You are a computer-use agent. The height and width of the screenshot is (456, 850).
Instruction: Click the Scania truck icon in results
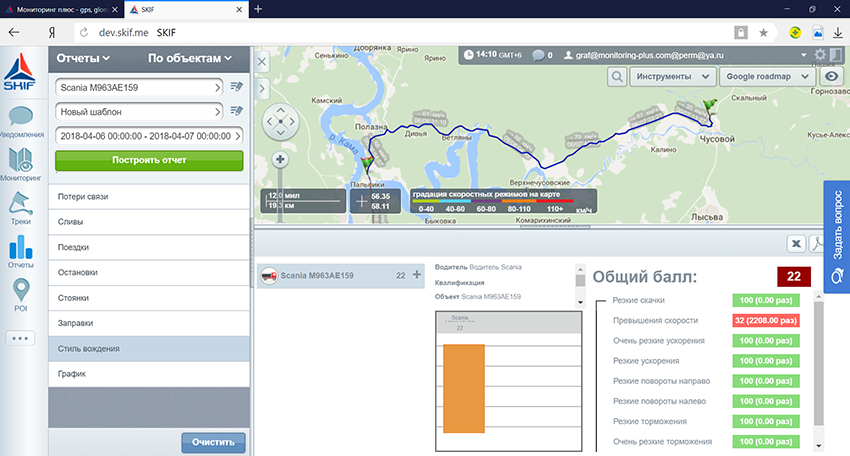(269, 275)
